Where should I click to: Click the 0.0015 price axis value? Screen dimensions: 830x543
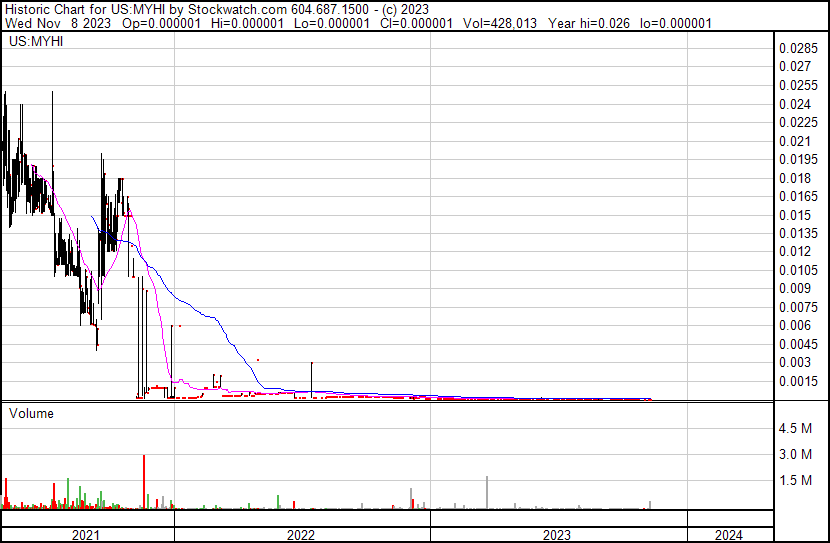[798, 382]
